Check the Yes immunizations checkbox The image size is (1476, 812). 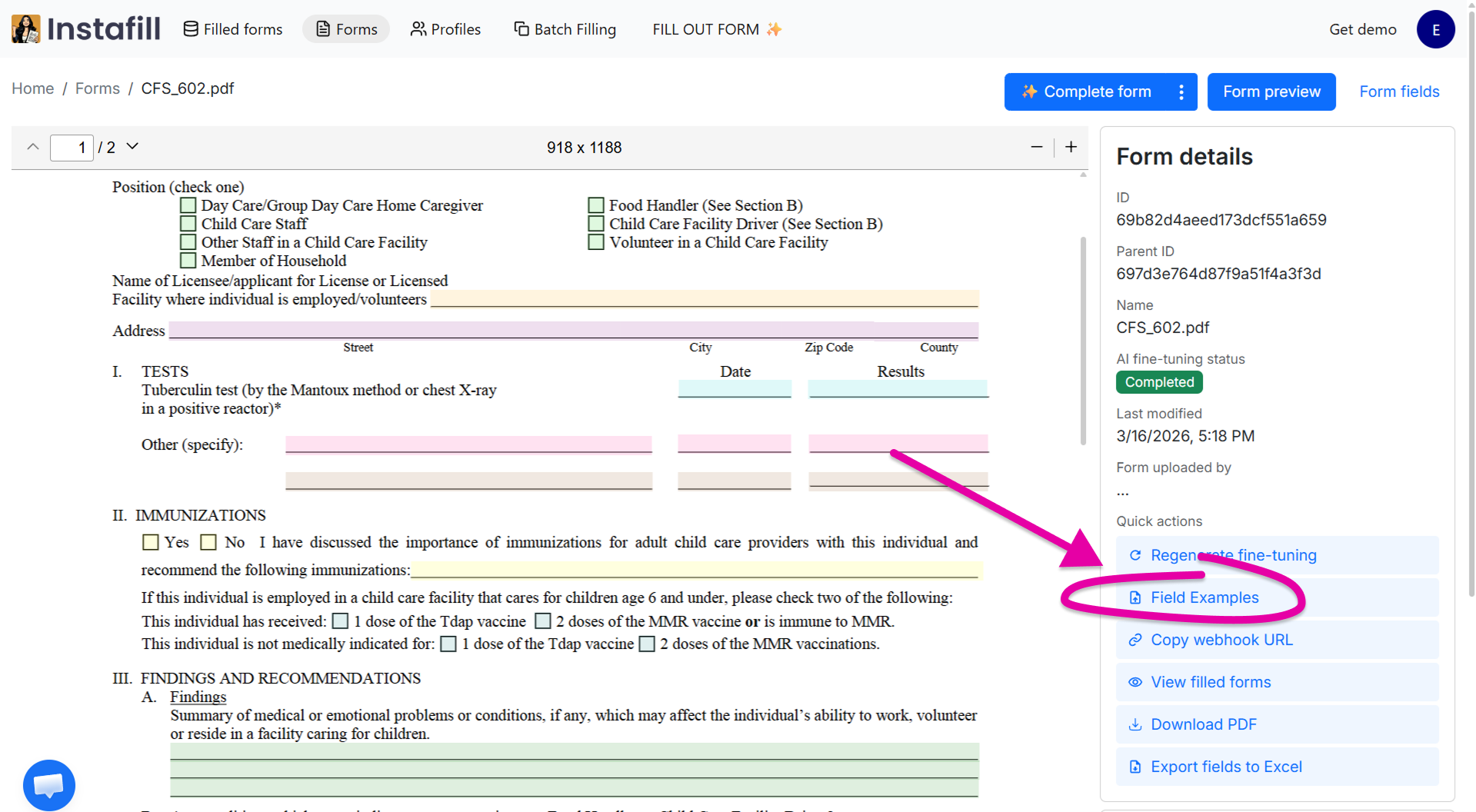pos(151,542)
